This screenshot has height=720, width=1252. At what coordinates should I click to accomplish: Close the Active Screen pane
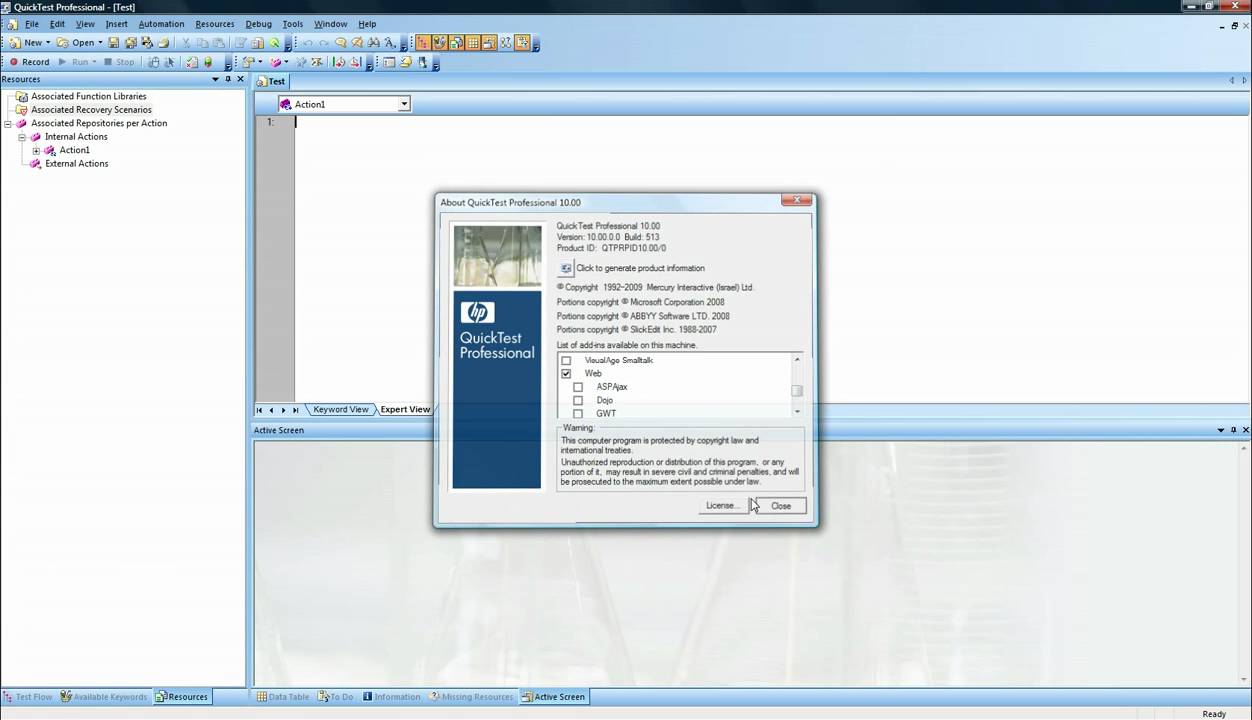(x=1245, y=430)
